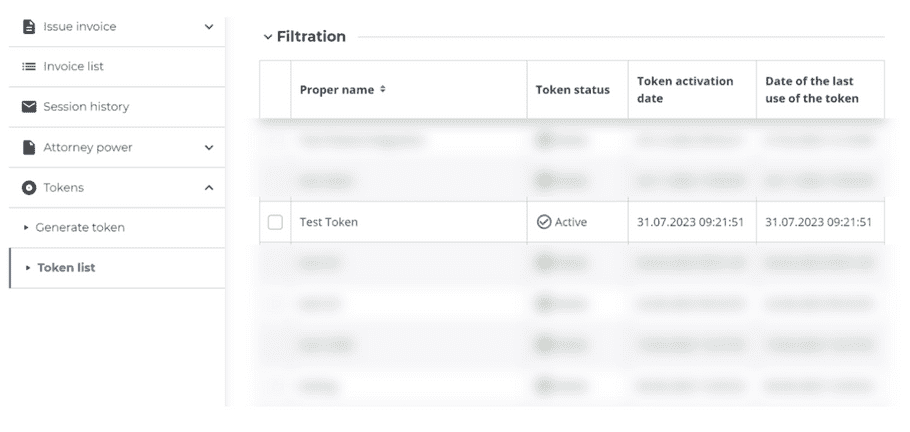Click the Tokens circle icon
Screen dimensions: 910x432
click(29, 188)
